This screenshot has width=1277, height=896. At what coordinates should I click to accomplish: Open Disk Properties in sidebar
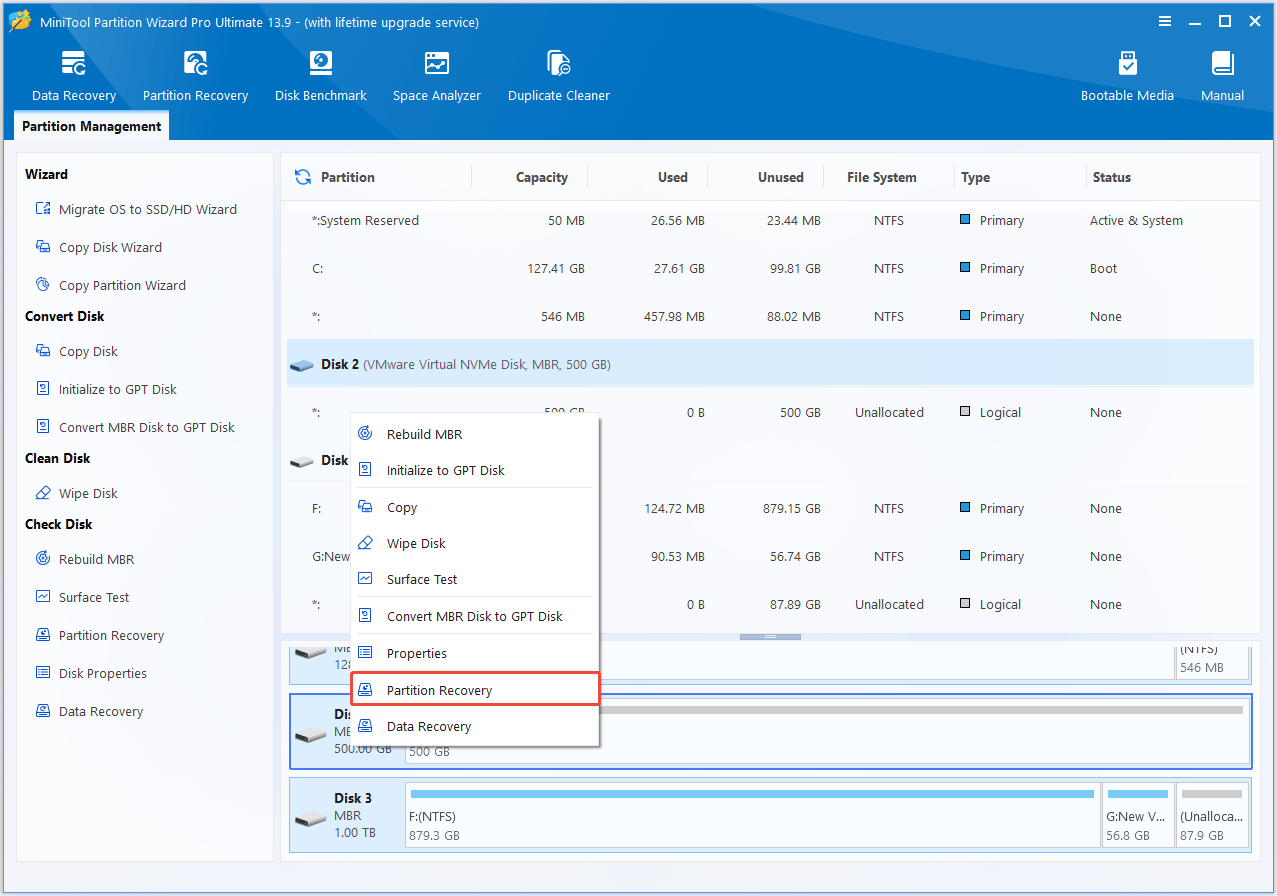(x=90, y=673)
